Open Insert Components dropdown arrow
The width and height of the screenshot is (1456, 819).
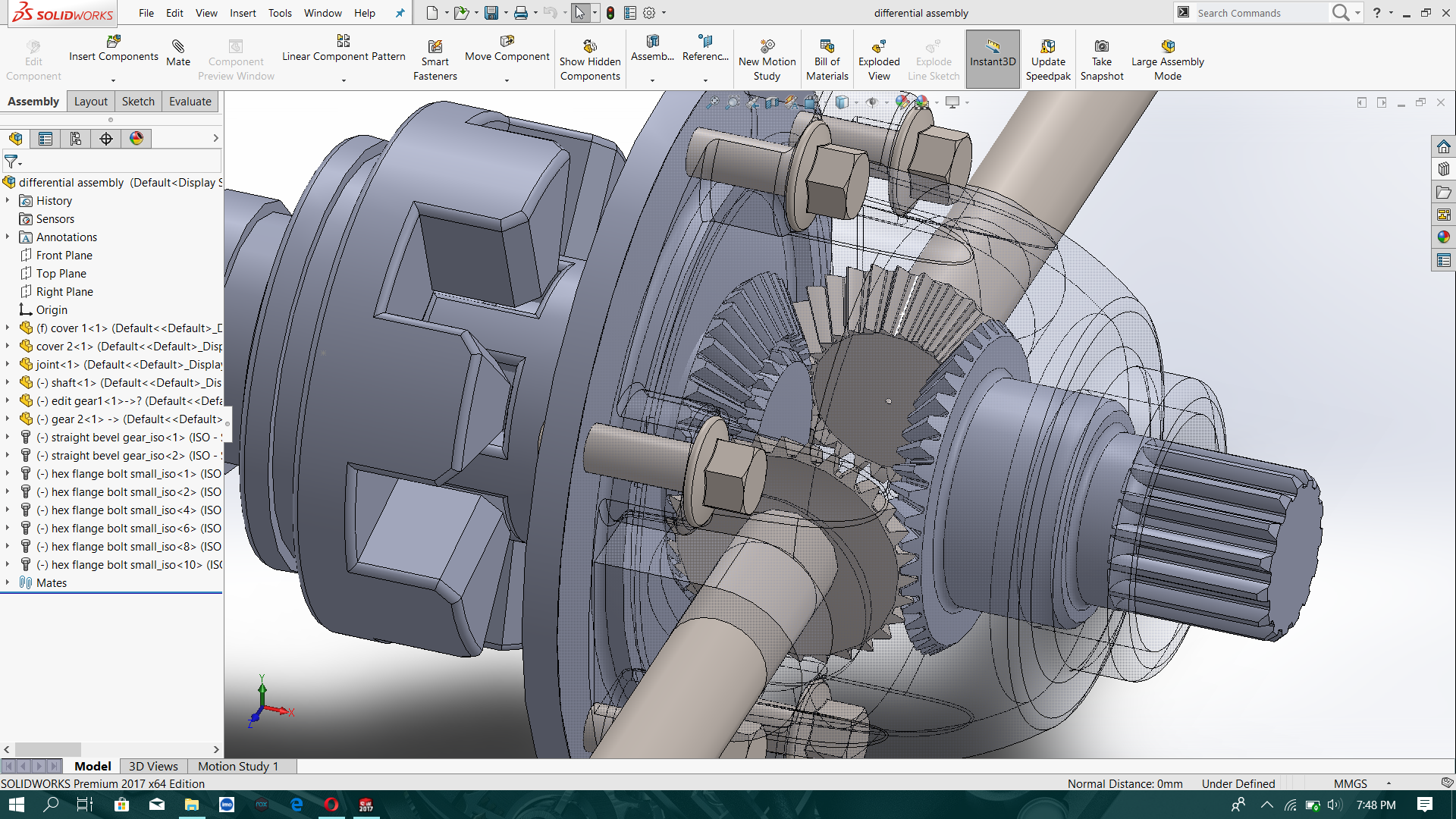click(x=113, y=80)
